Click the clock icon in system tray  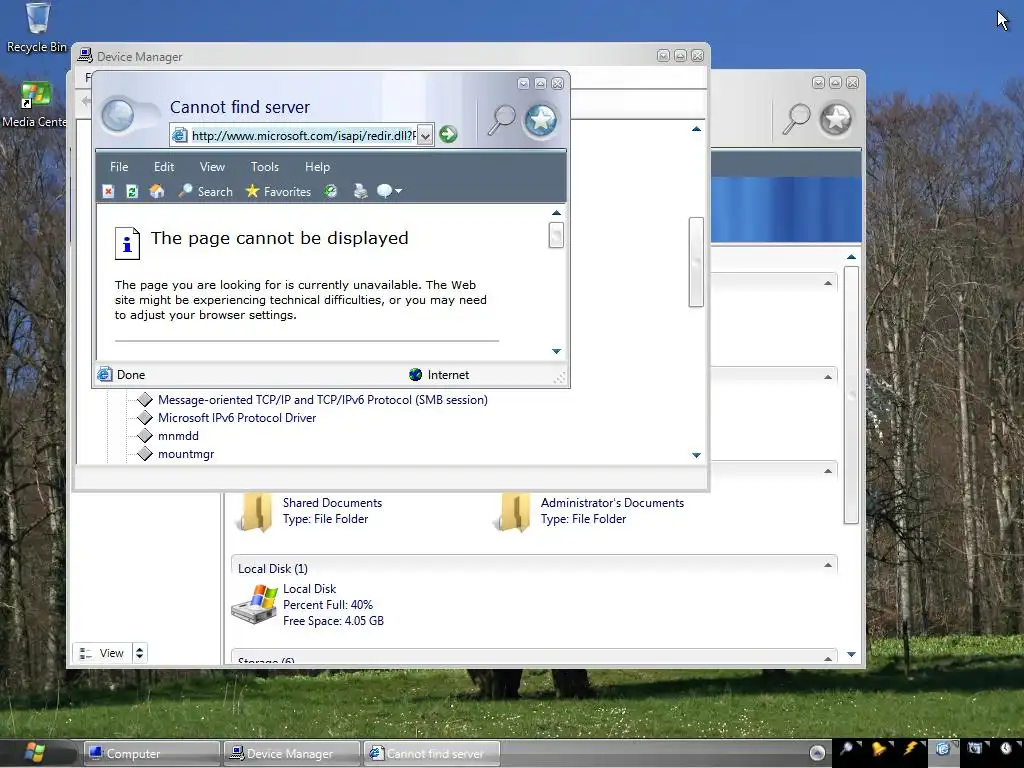(x=1006, y=748)
